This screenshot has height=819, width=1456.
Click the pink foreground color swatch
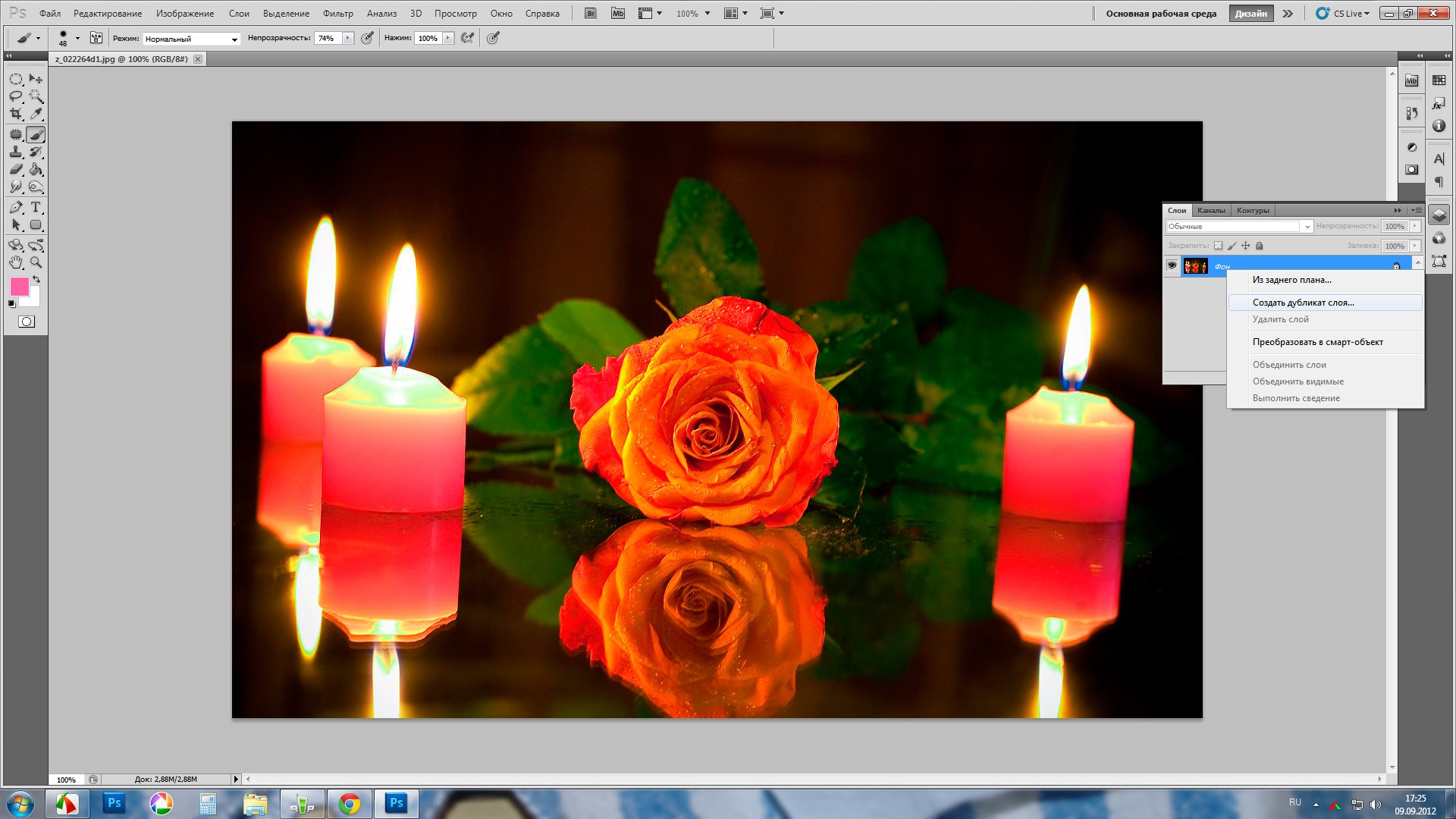coord(19,287)
